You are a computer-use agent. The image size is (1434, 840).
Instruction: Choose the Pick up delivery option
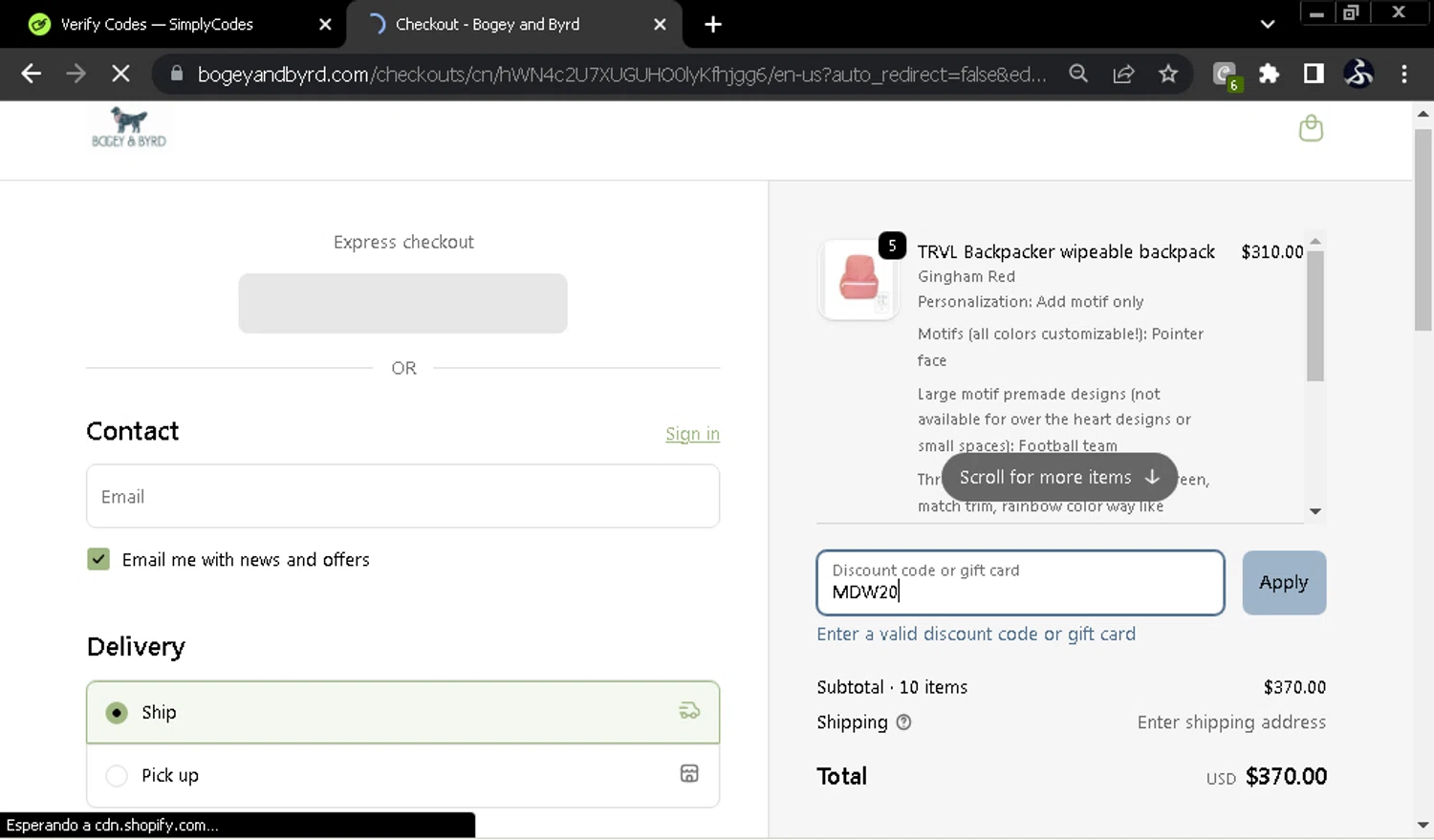point(117,776)
